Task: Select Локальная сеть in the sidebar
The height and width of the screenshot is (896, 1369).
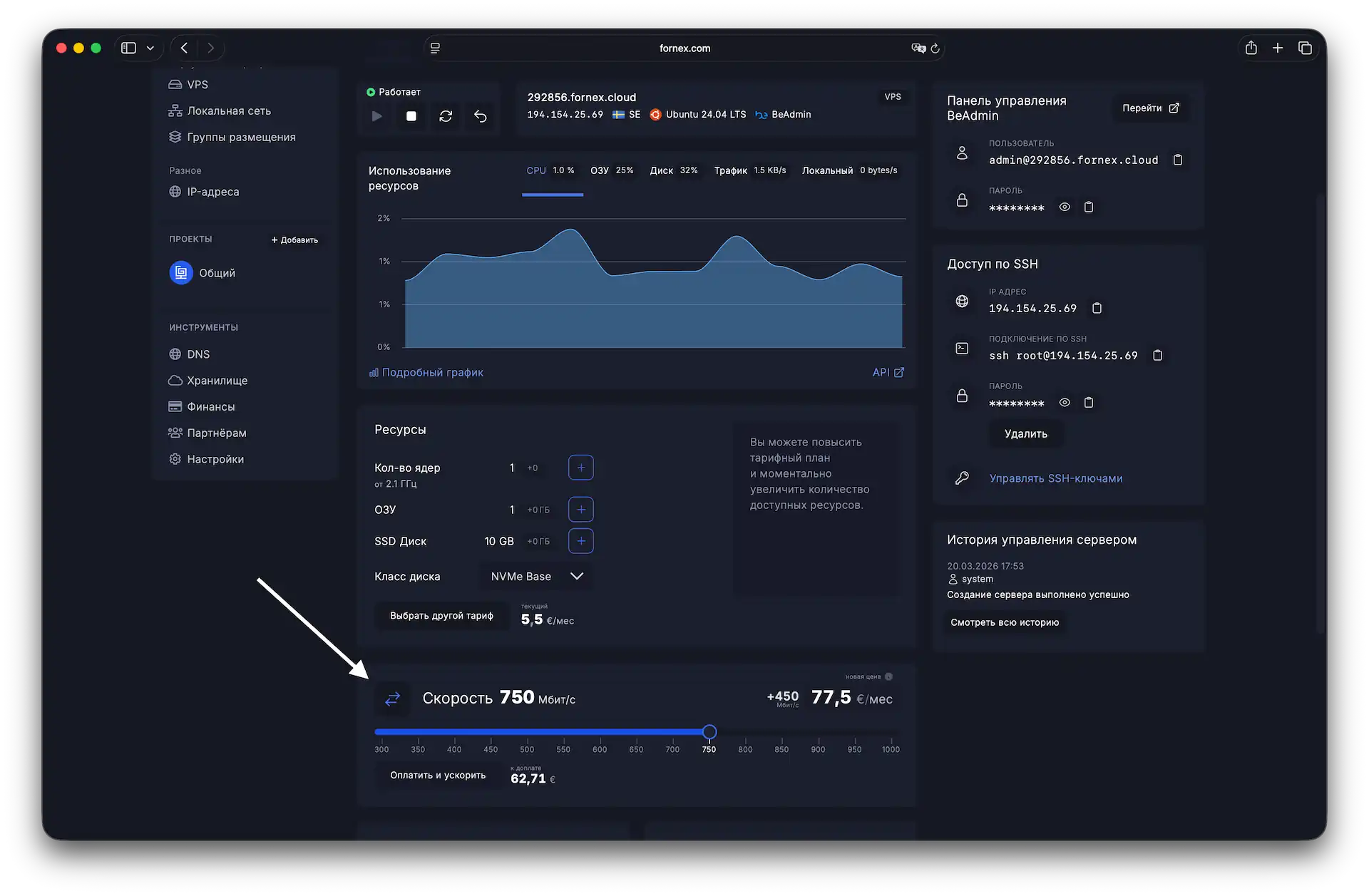Action: (x=229, y=110)
